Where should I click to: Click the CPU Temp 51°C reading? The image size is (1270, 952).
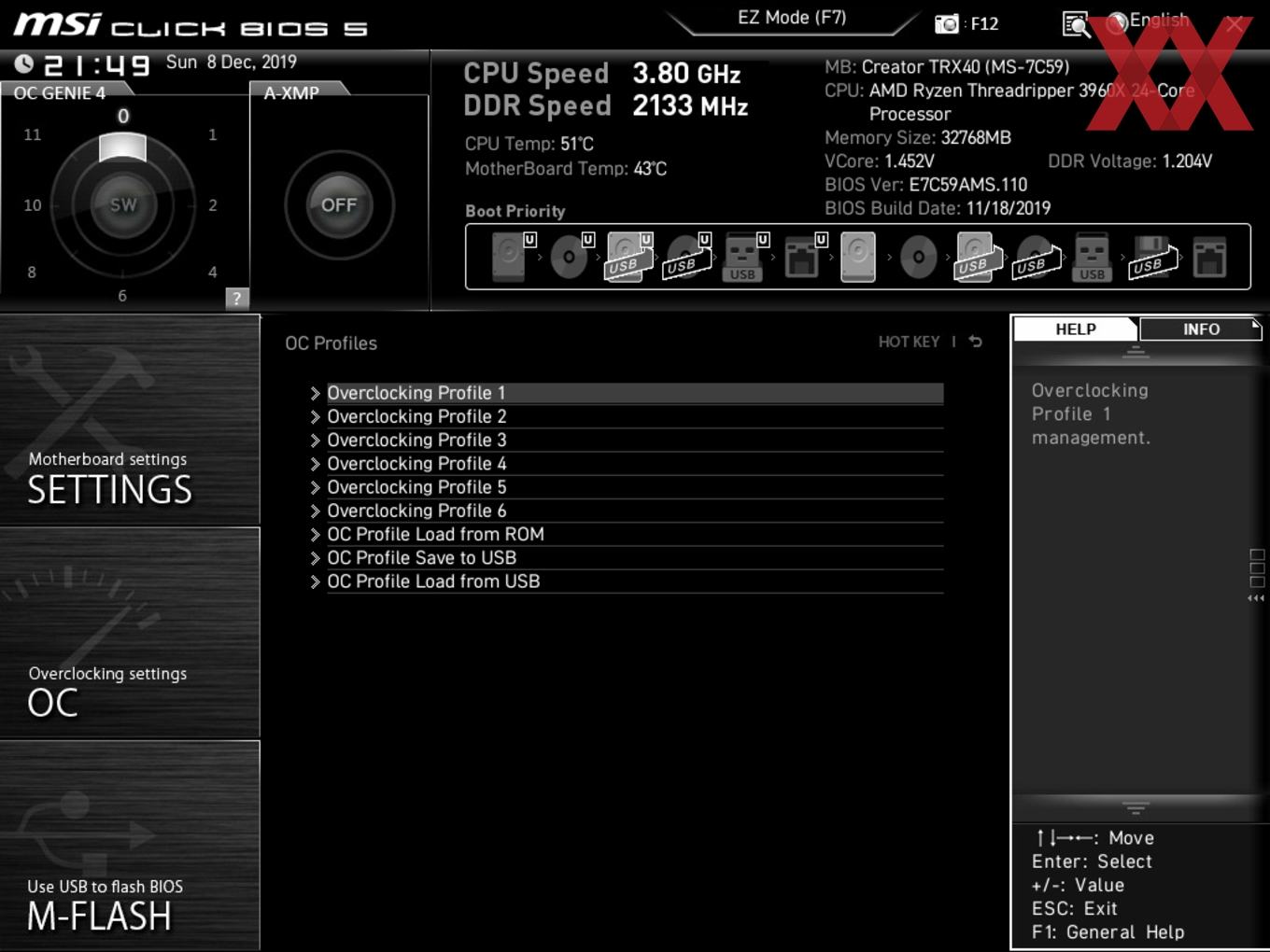pos(577,144)
